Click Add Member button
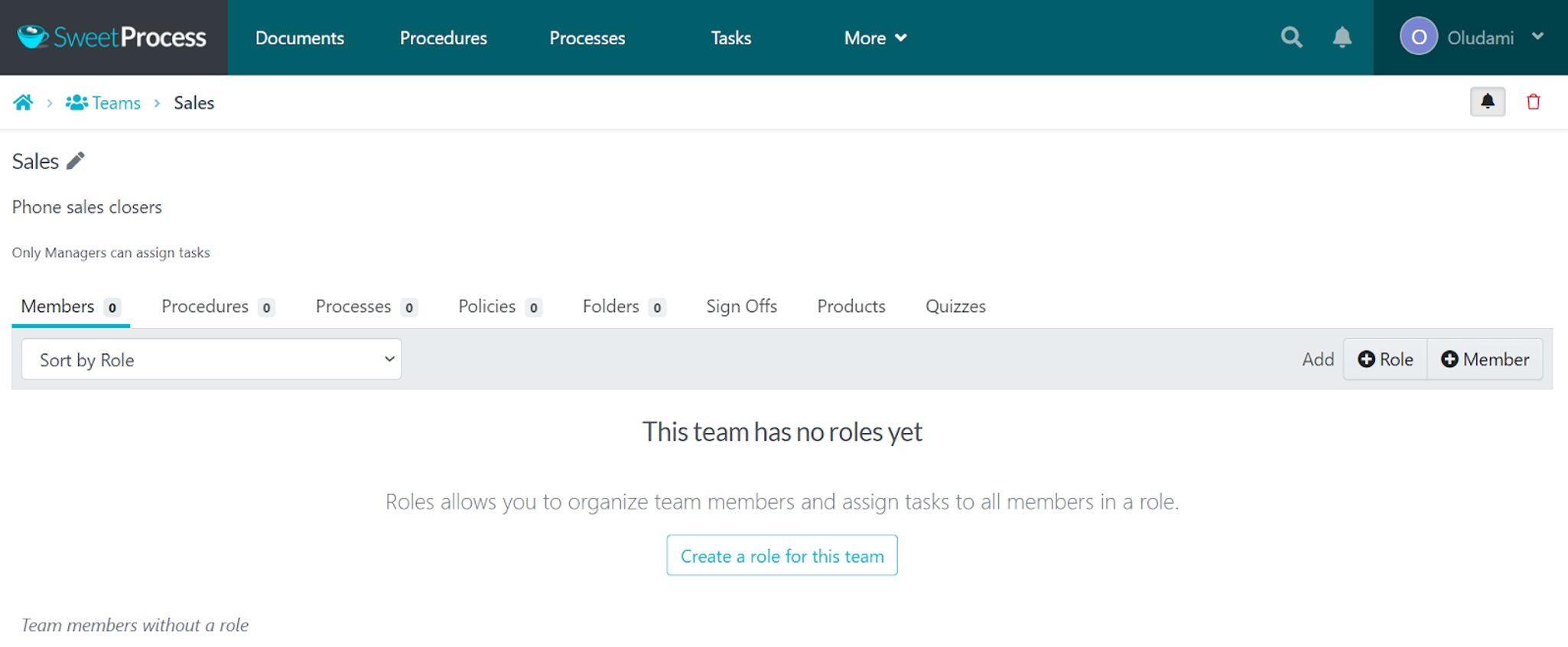The width and height of the screenshot is (1568, 647). (1485, 359)
